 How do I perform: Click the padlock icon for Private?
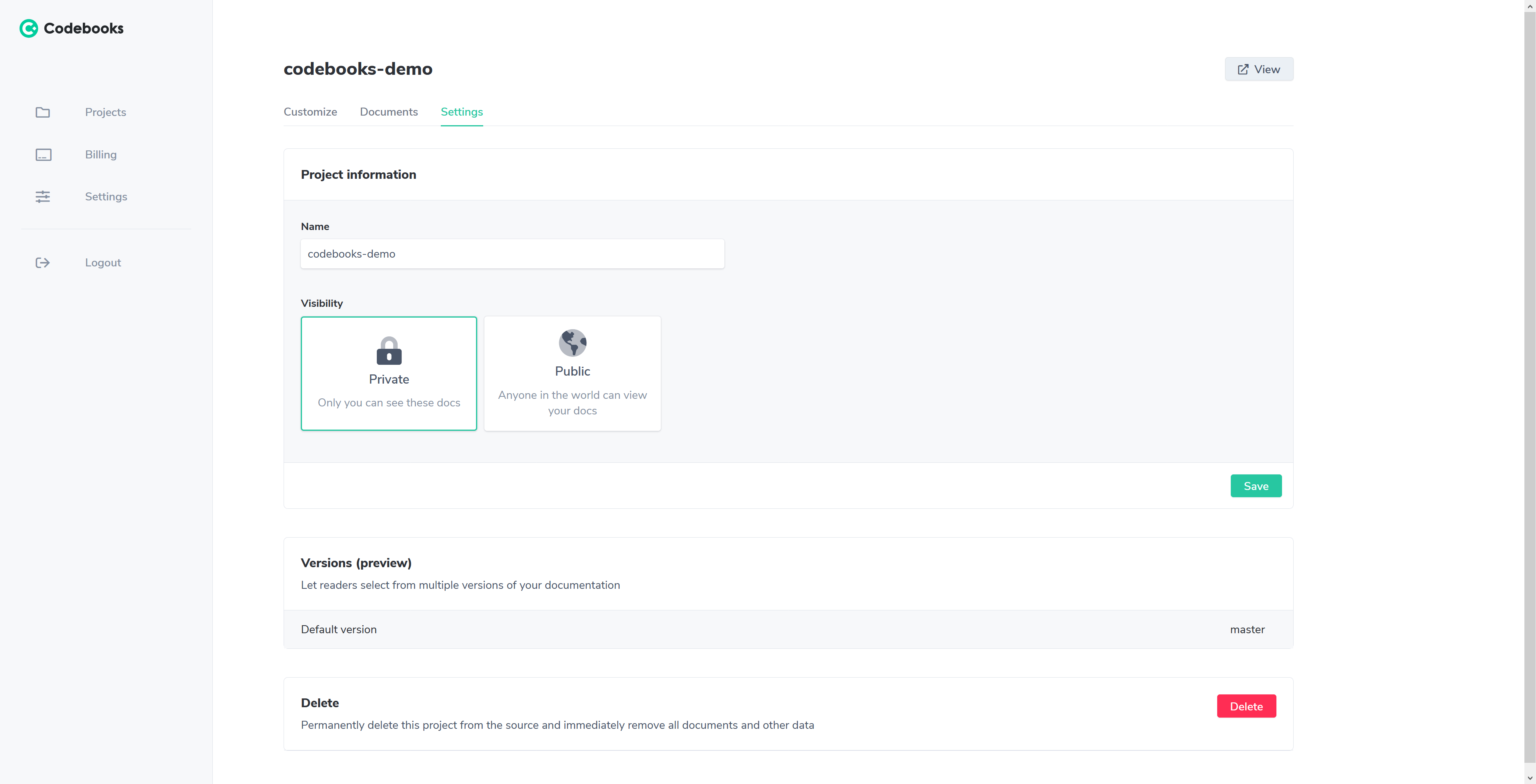click(389, 350)
